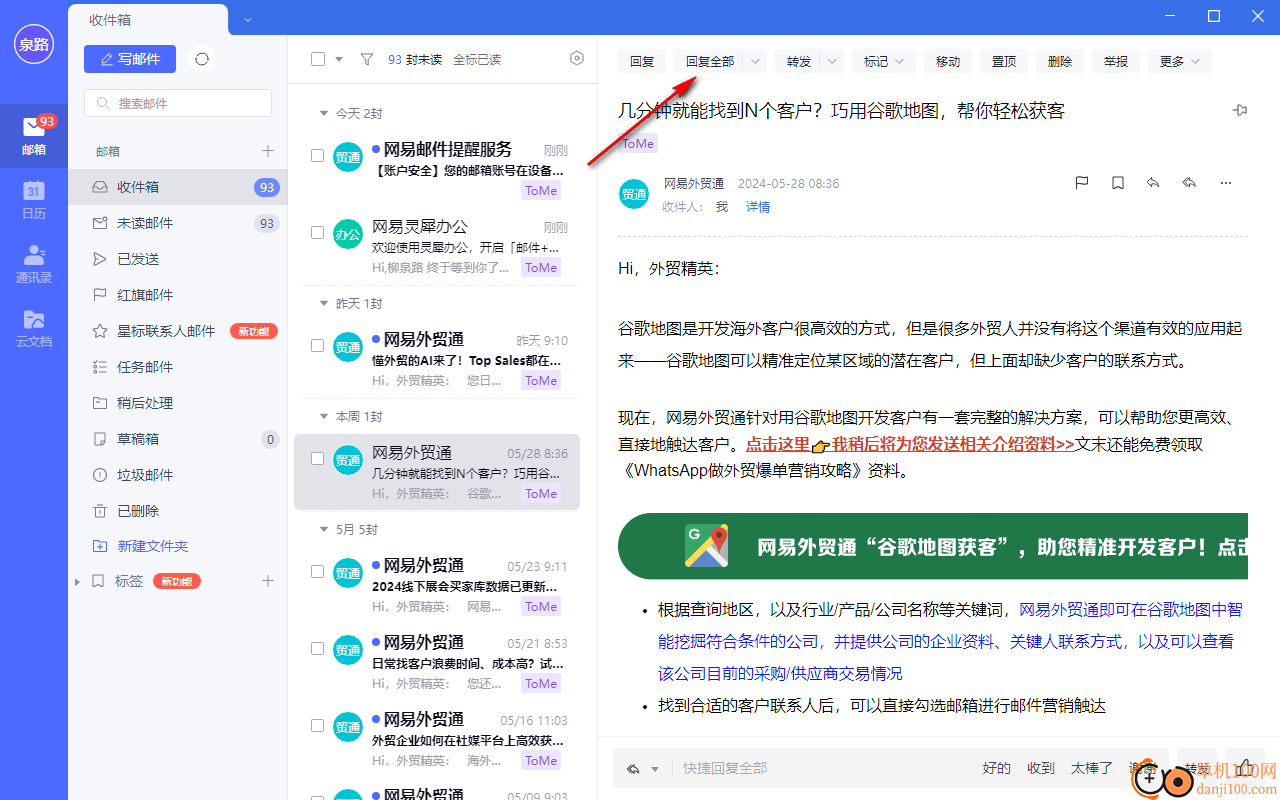Image resolution: width=1280 pixels, height=800 pixels.
Task: Select the 未读邮件 folder
Action: 178,223
